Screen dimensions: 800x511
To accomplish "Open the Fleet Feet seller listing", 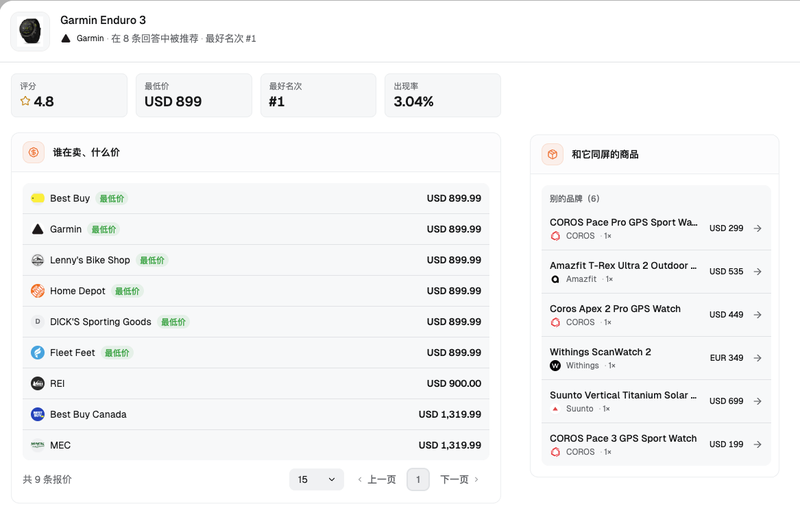I will pos(256,352).
